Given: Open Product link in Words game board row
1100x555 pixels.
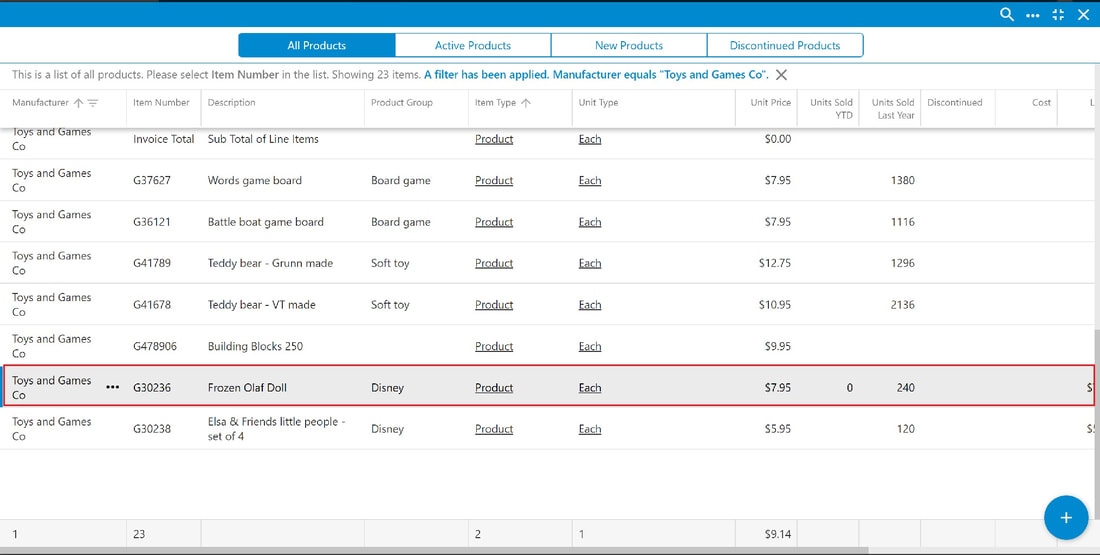Looking at the screenshot, I should point(494,180).
